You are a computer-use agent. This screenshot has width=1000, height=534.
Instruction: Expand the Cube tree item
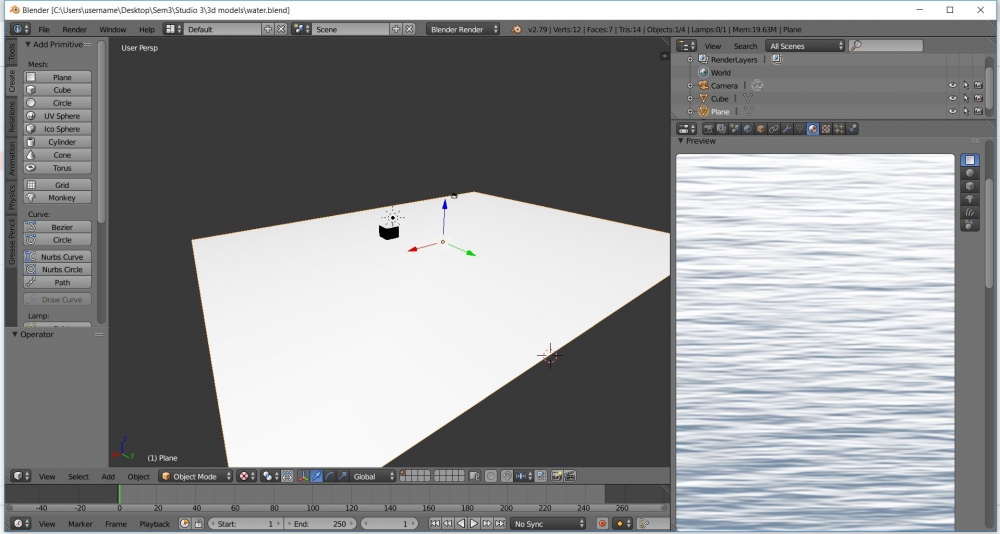pos(690,99)
